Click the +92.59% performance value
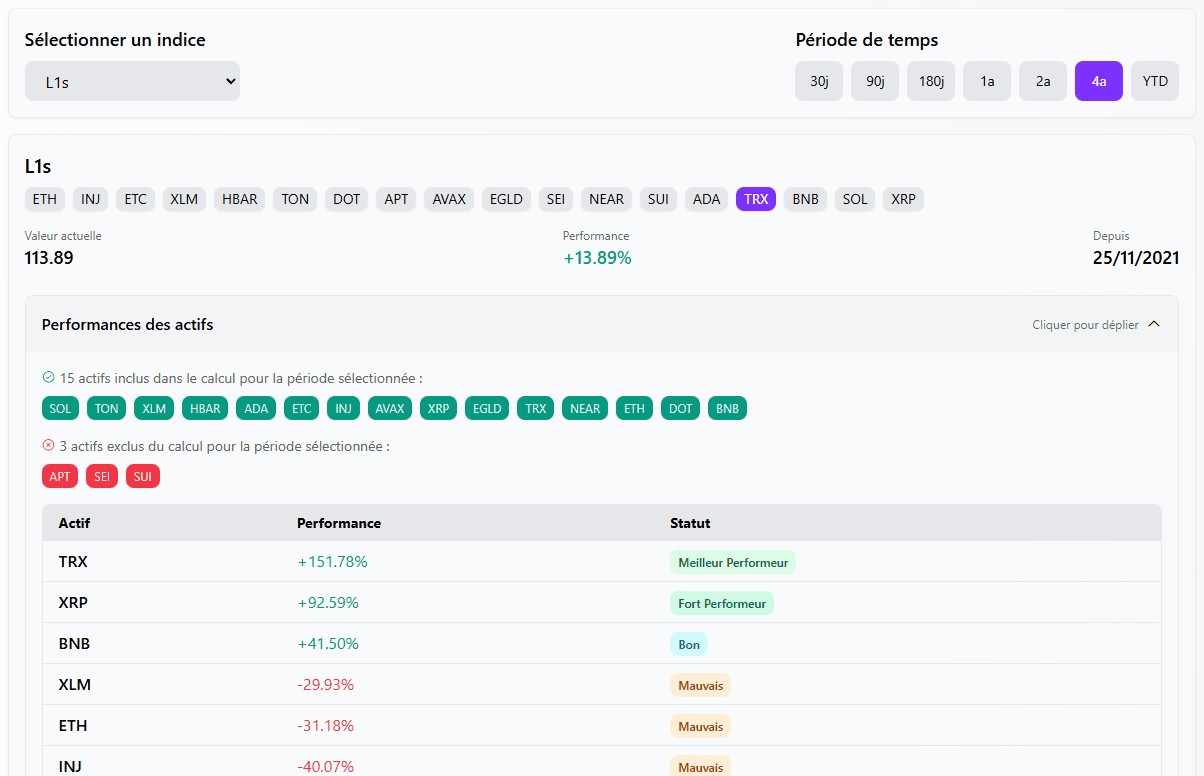This screenshot has width=1204, height=776. point(328,603)
